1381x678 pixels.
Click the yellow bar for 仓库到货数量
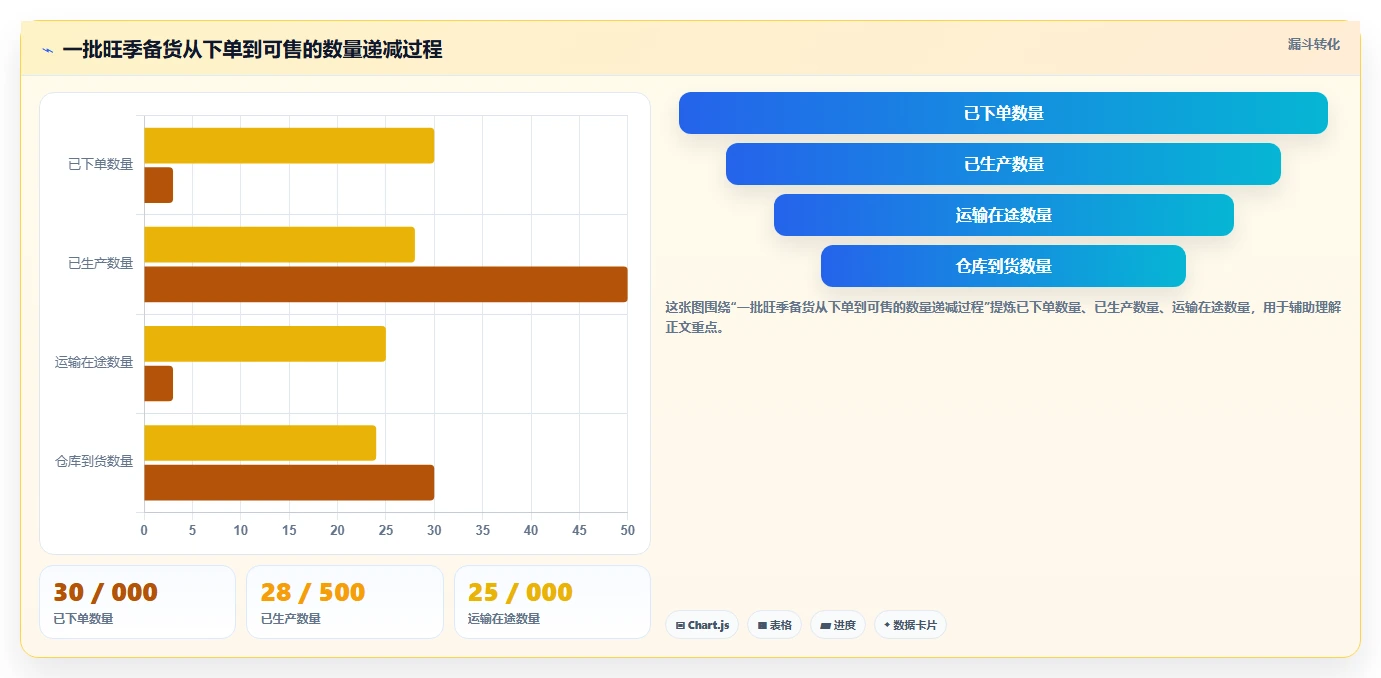coord(260,443)
